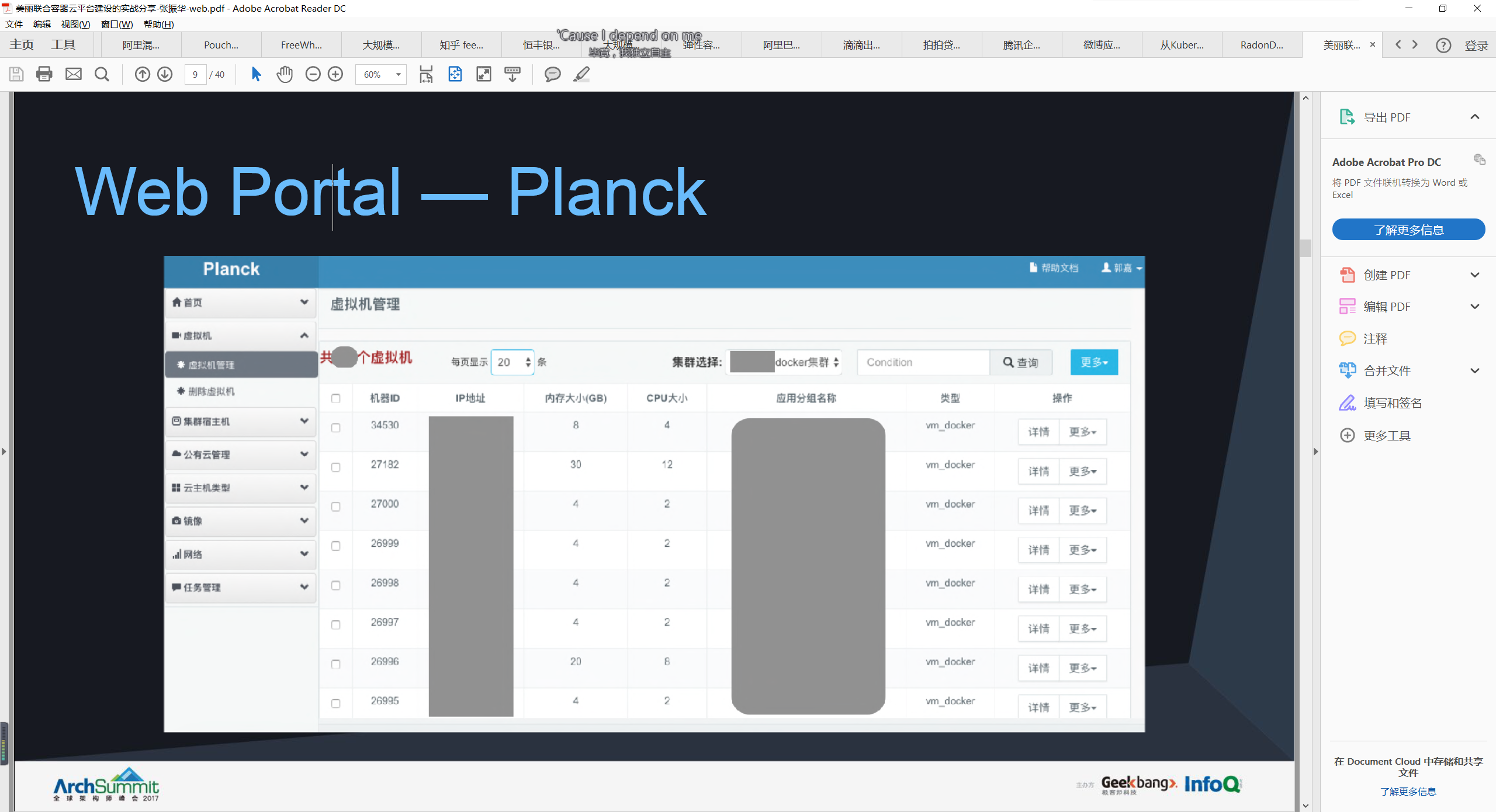Switch to the 主页 Home tab
1496x812 pixels.
(22, 45)
